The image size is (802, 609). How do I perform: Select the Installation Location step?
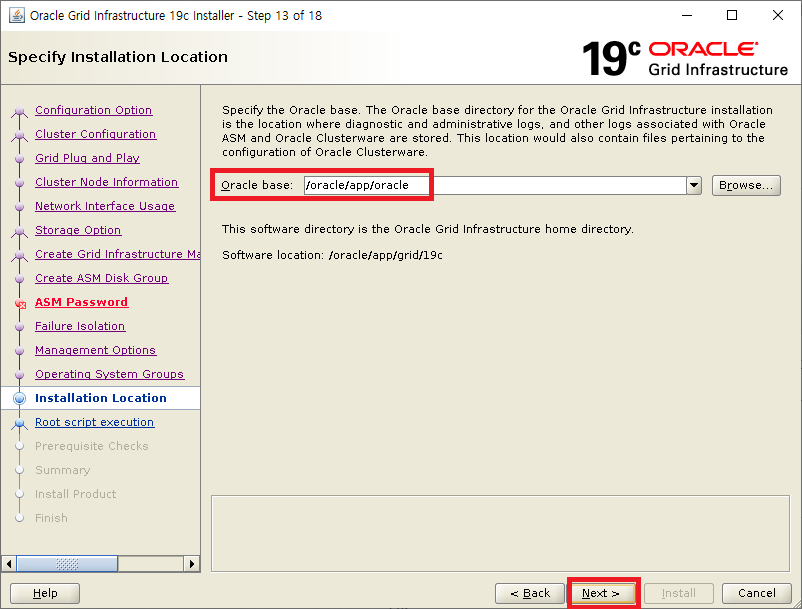(101, 398)
